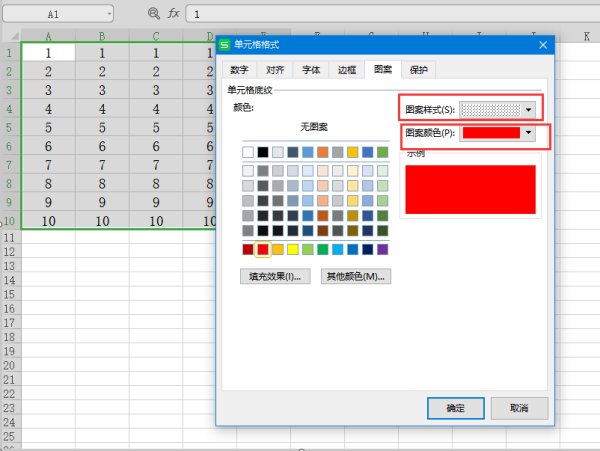Click cell B5 containing 5
Image resolution: width=600 pixels, height=451 pixels.
pyautogui.click(x=102, y=127)
